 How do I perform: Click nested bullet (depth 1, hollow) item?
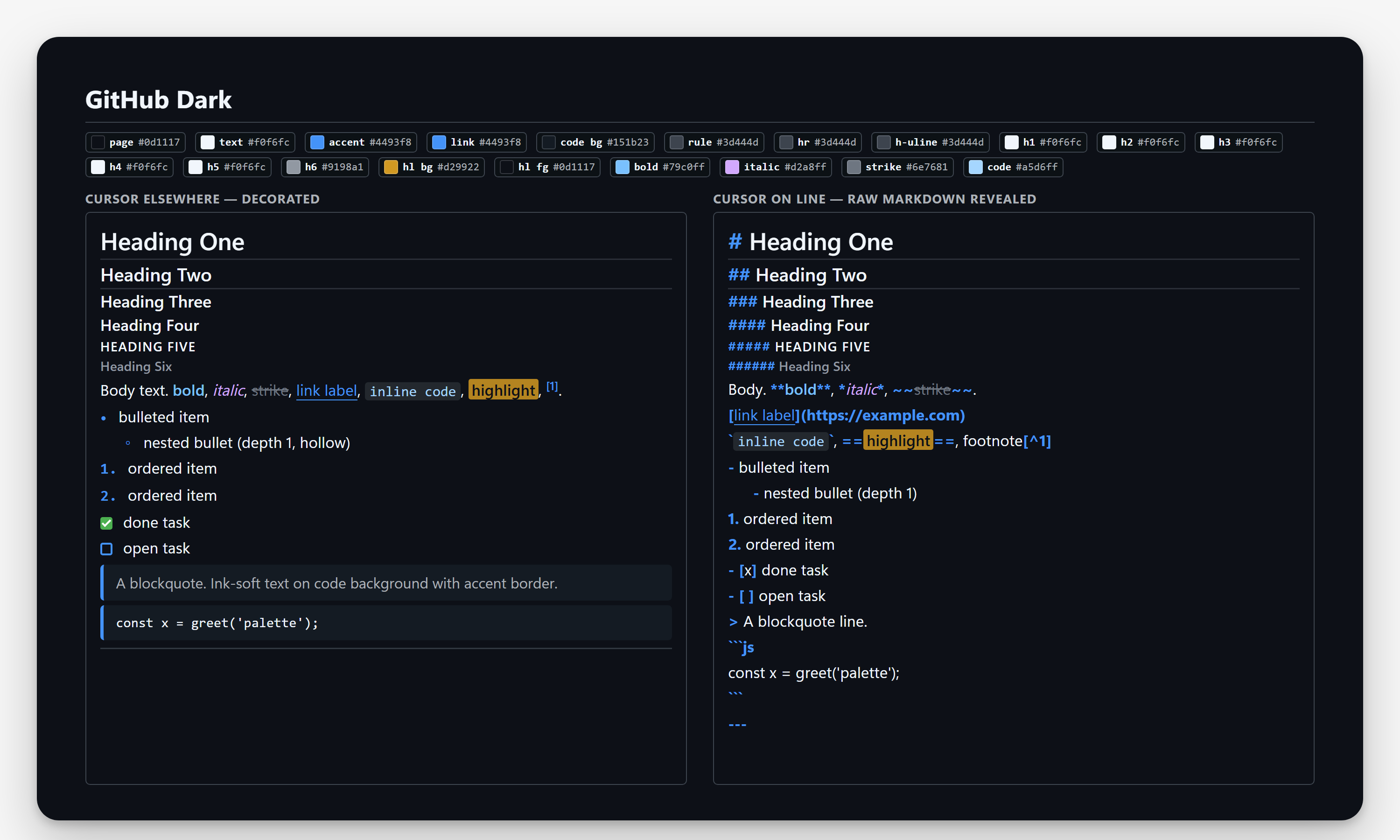point(247,443)
